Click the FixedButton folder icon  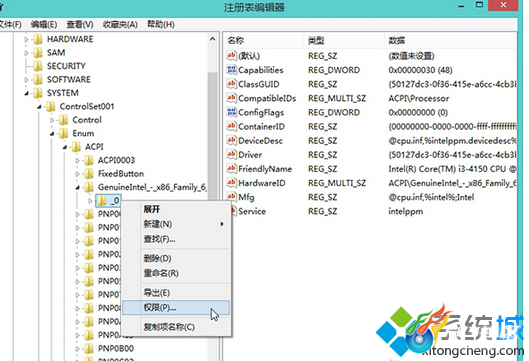pyautogui.click(x=89, y=174)
